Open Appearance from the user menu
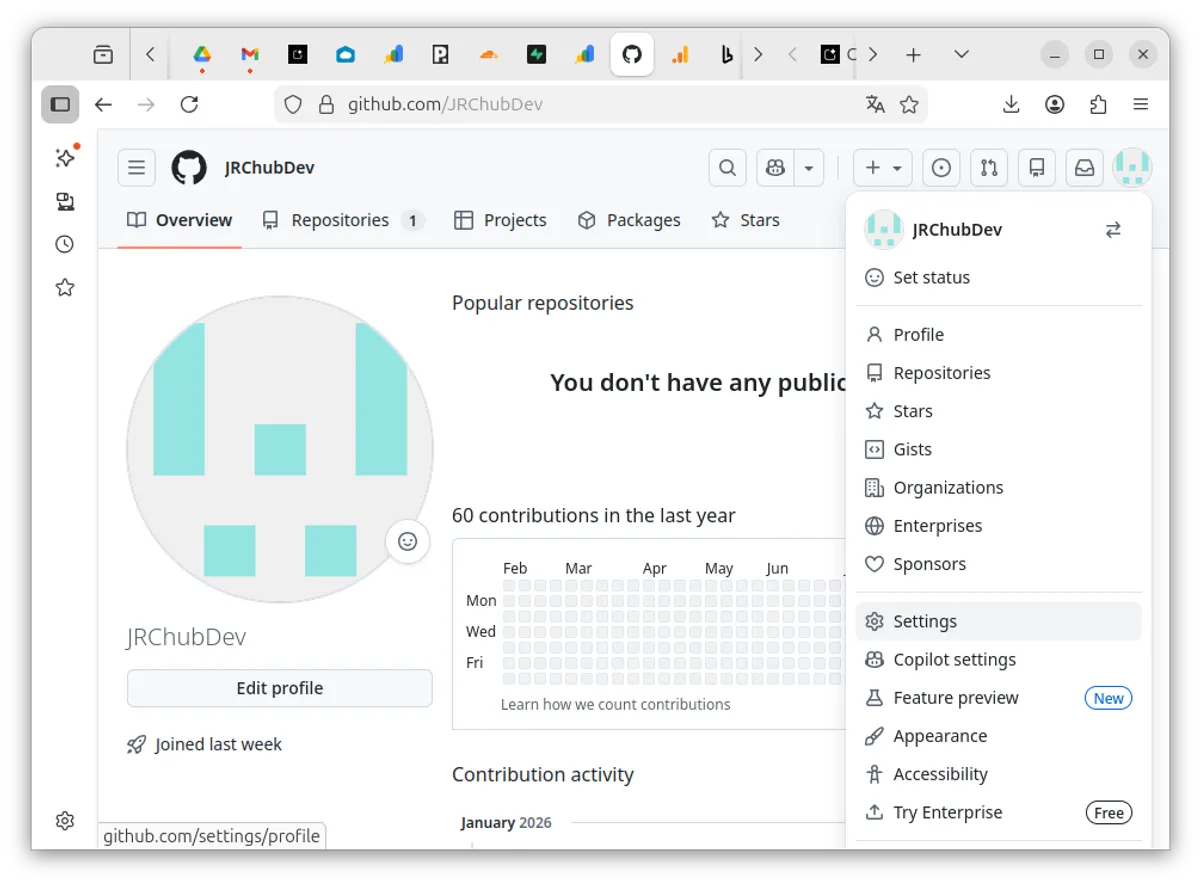Screen dimensions: 1200x884 [x=998, y=736]
